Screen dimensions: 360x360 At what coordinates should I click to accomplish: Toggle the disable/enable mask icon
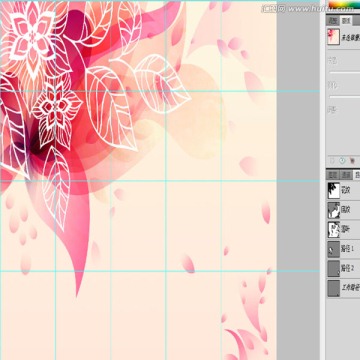click(352, 161)
